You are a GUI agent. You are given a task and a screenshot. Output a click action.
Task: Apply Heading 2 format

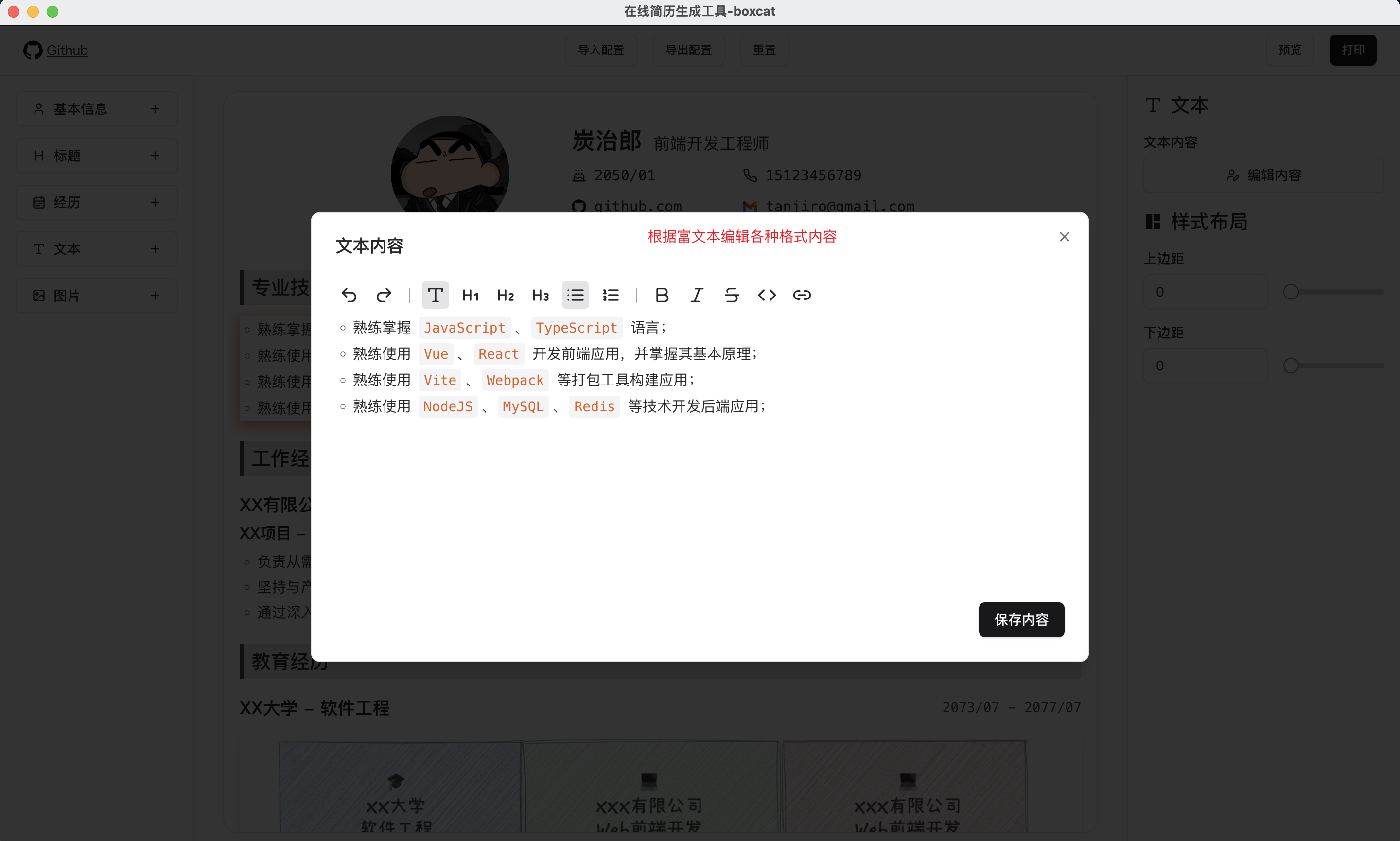pos(506,295)
